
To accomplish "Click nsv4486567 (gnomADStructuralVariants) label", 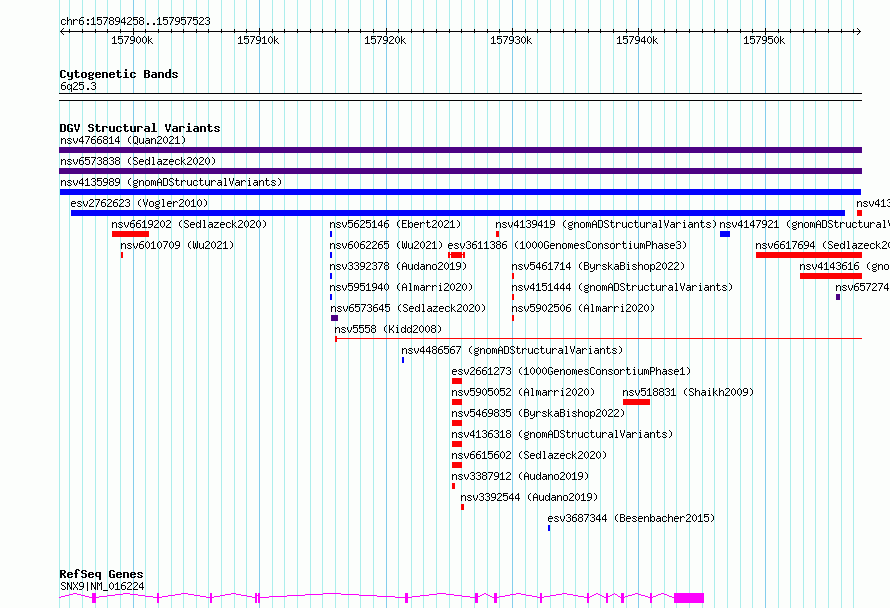I will point(512,350).
